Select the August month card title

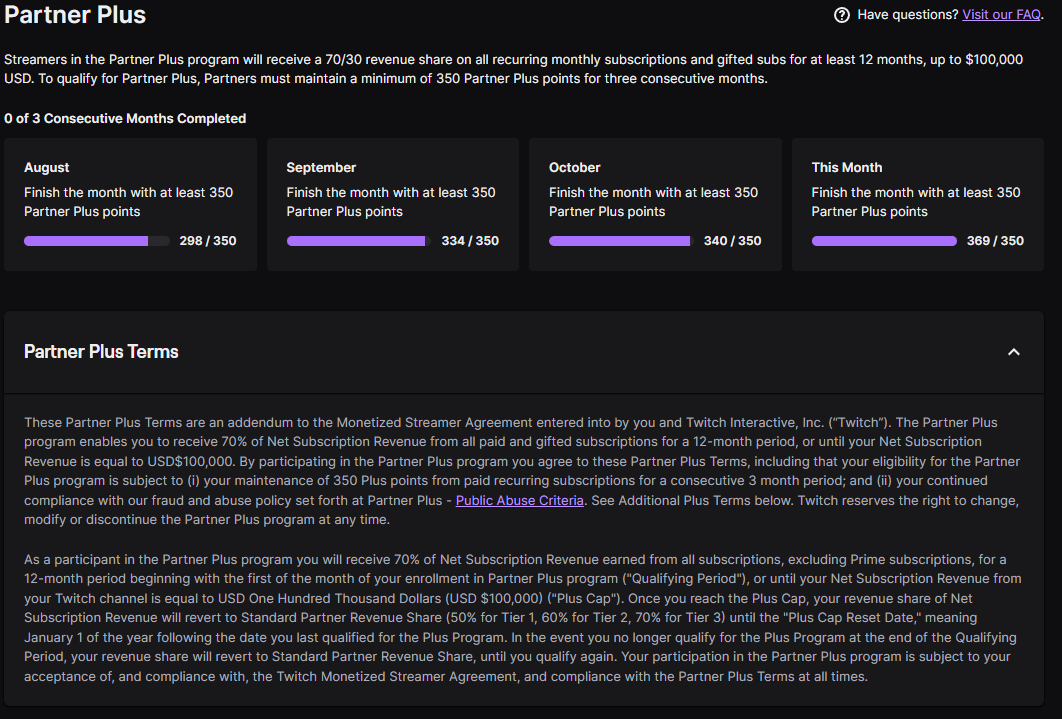pyautogui.click(x=47, y=167)
